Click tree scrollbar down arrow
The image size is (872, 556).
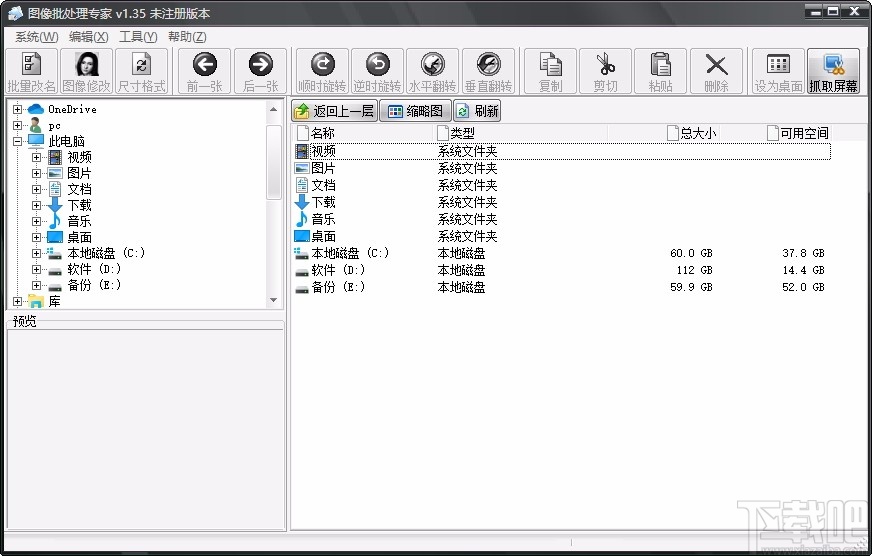coord(273,300)
